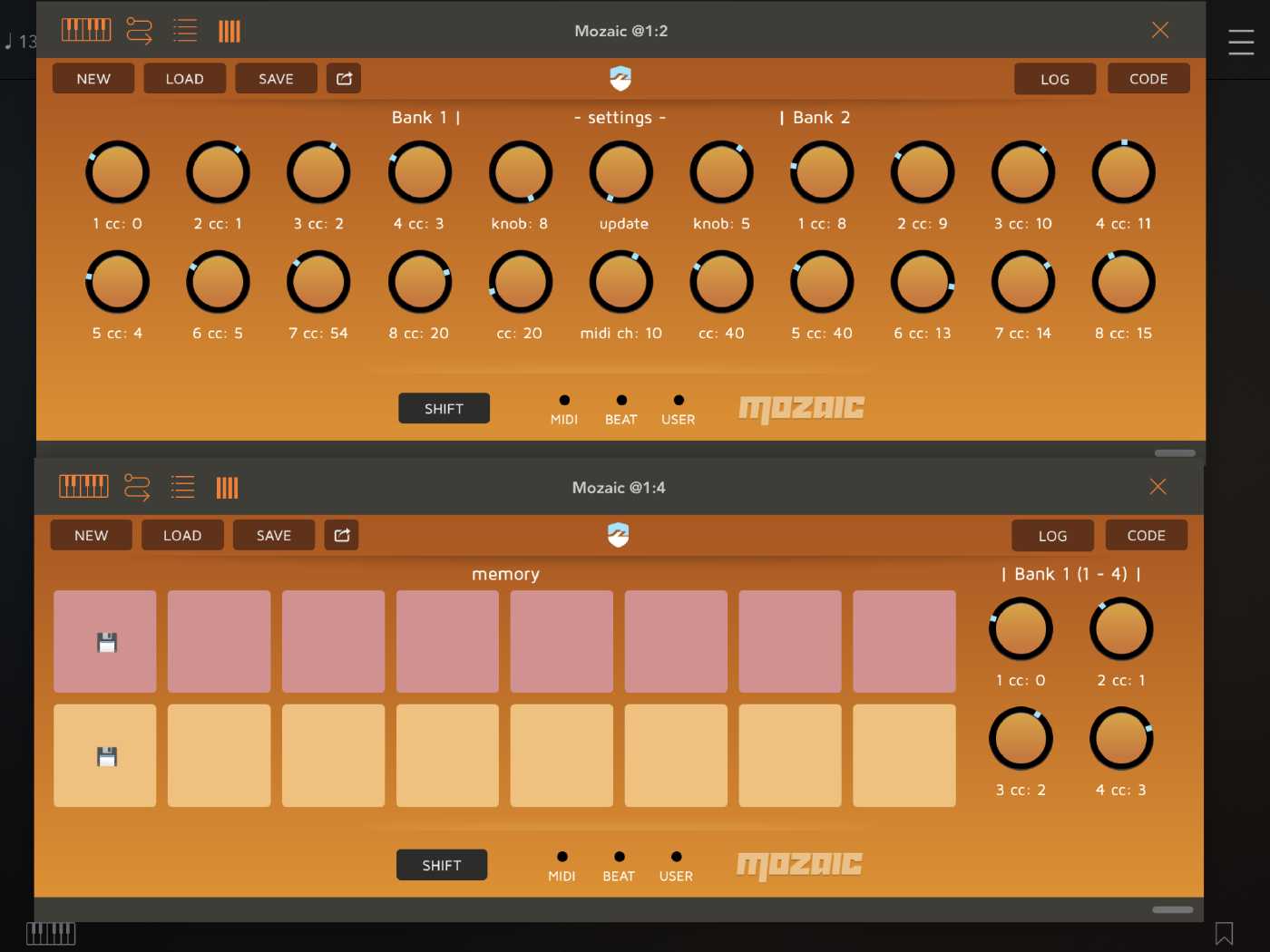This screenshot has height=952, width=1270.
Task: Click the '- settings -' label in Mozaic @1:2
Action: pos(620,118)
